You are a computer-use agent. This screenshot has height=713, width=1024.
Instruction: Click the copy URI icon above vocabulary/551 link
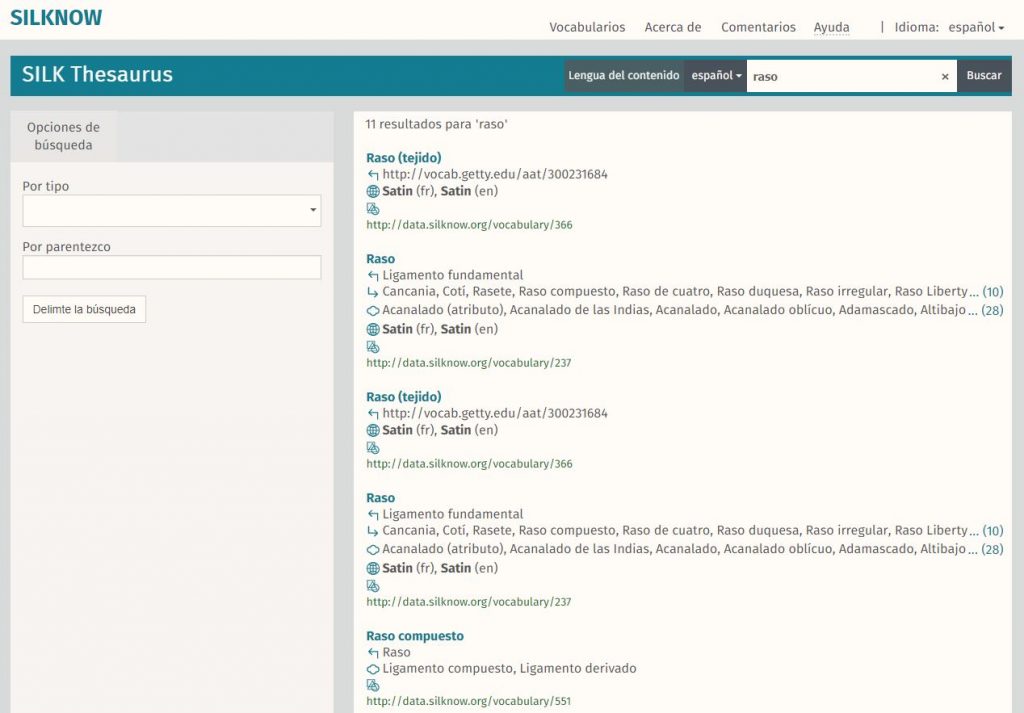click(x=373, y=685)
